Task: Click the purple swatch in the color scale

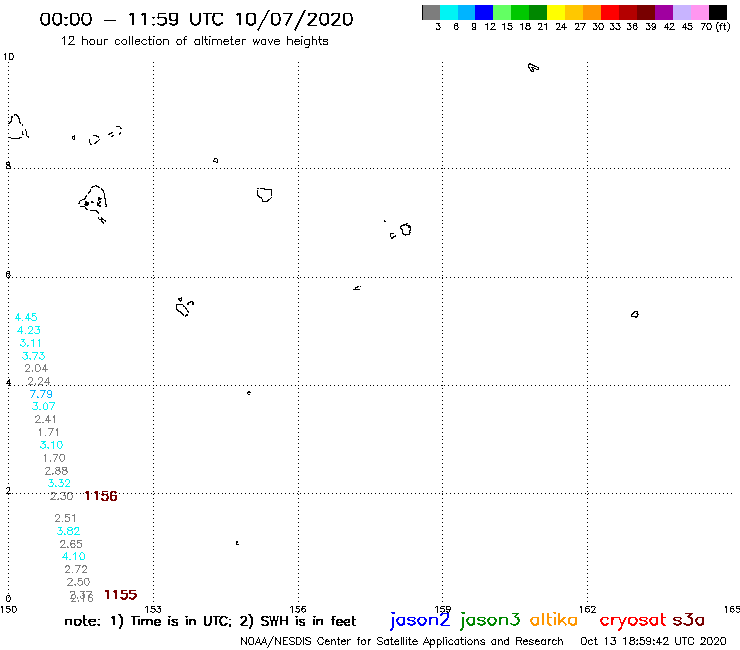Action: (664, 12)
